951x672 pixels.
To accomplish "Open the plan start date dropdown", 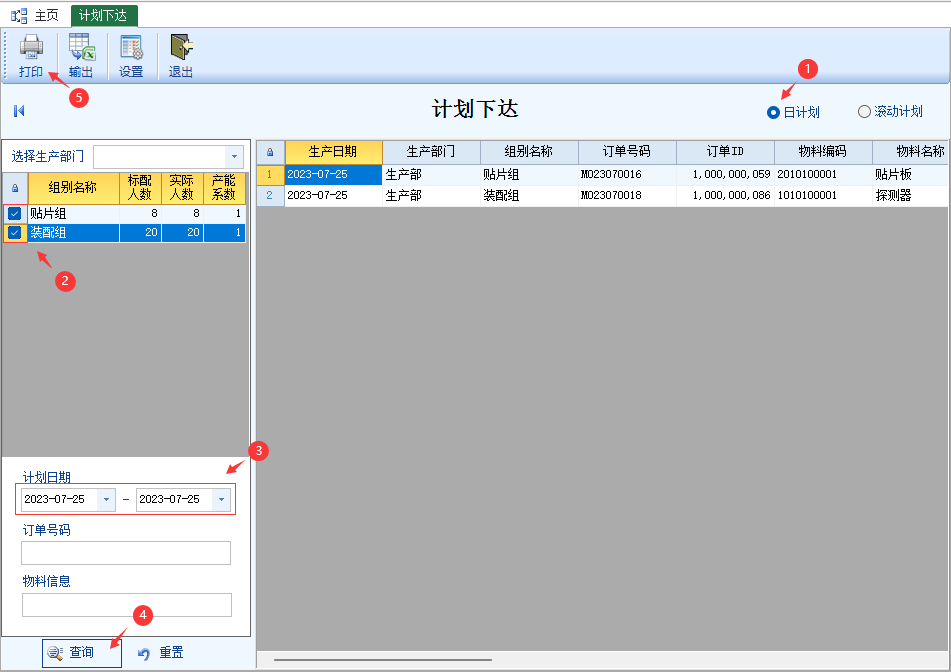I will (106, 499).
